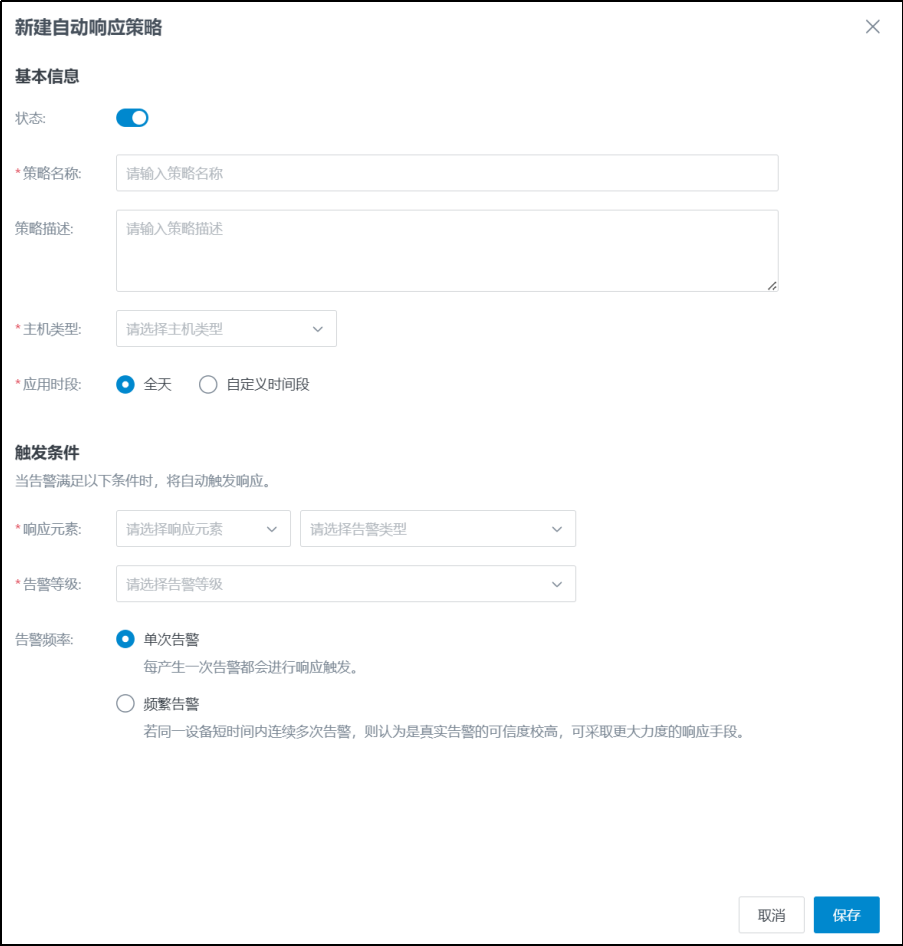Click the 策略名称 input field
The image size is (903, 946).
click(447, 173)
